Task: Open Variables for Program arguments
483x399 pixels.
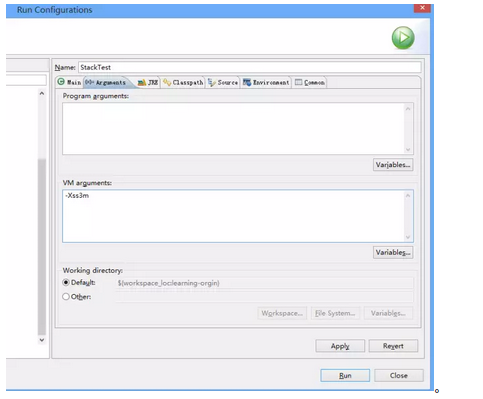Action: (x=393, y=165)
